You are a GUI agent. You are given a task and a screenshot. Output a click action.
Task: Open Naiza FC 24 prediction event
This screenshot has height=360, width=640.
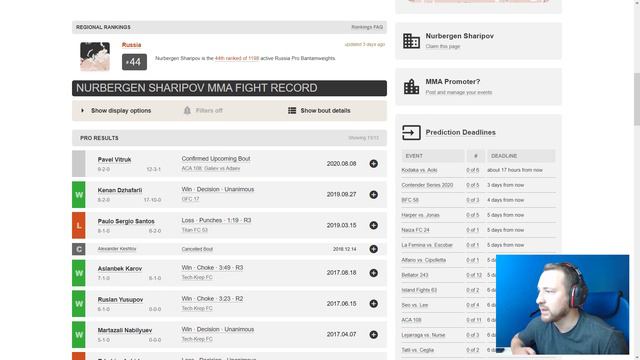coord(415,230)
